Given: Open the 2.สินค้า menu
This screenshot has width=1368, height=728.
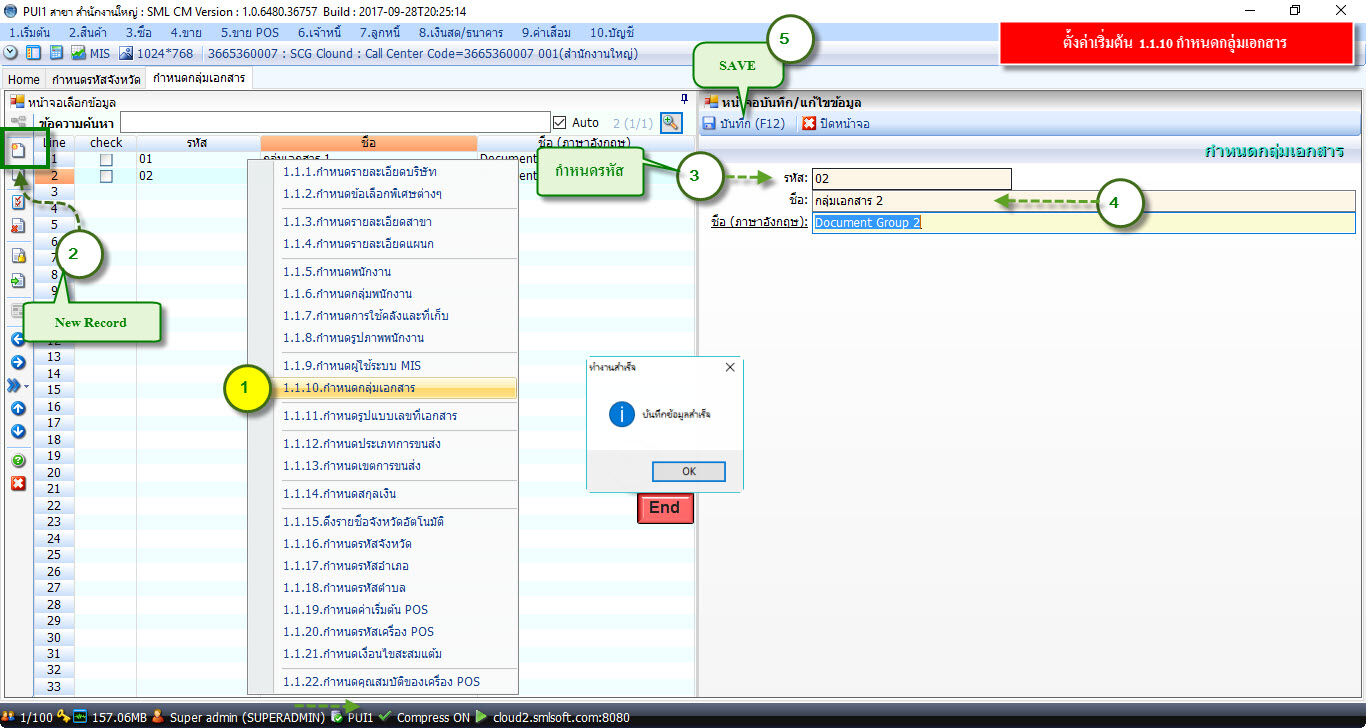Looking at the screenshot, I should tap(89, 32).
